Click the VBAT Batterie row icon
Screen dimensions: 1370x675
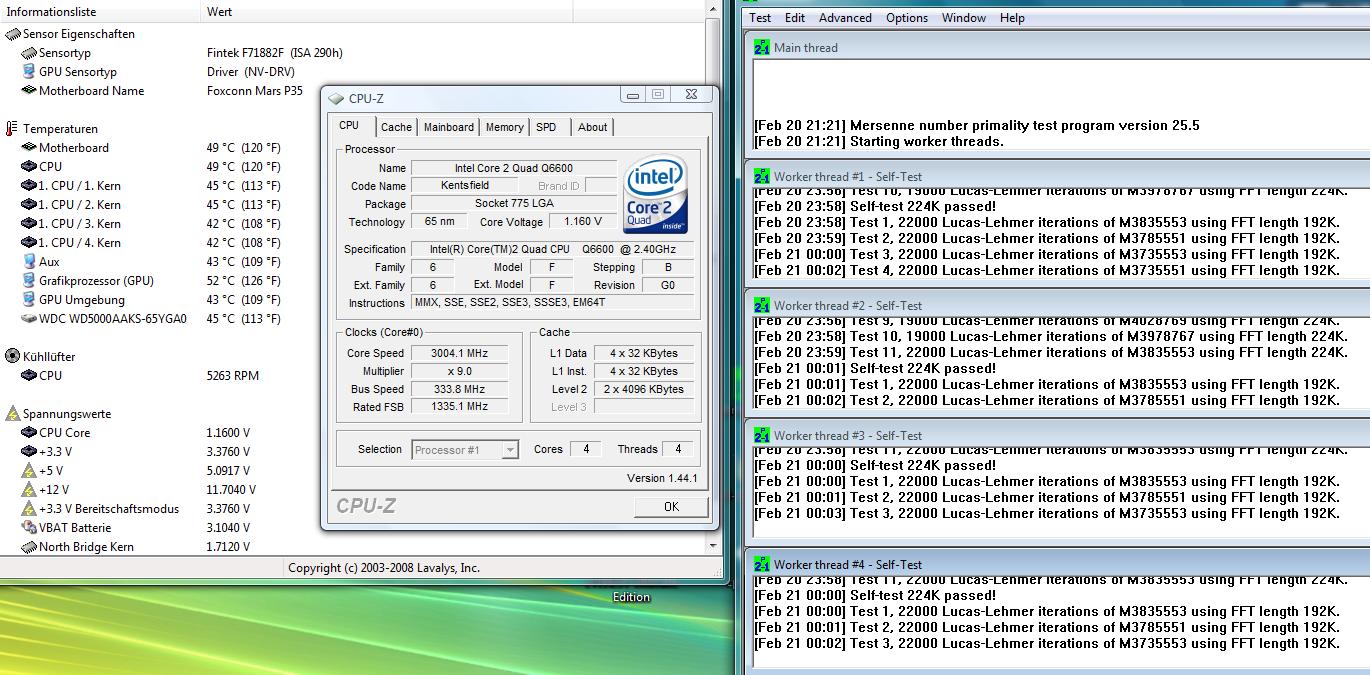(29, 528)
